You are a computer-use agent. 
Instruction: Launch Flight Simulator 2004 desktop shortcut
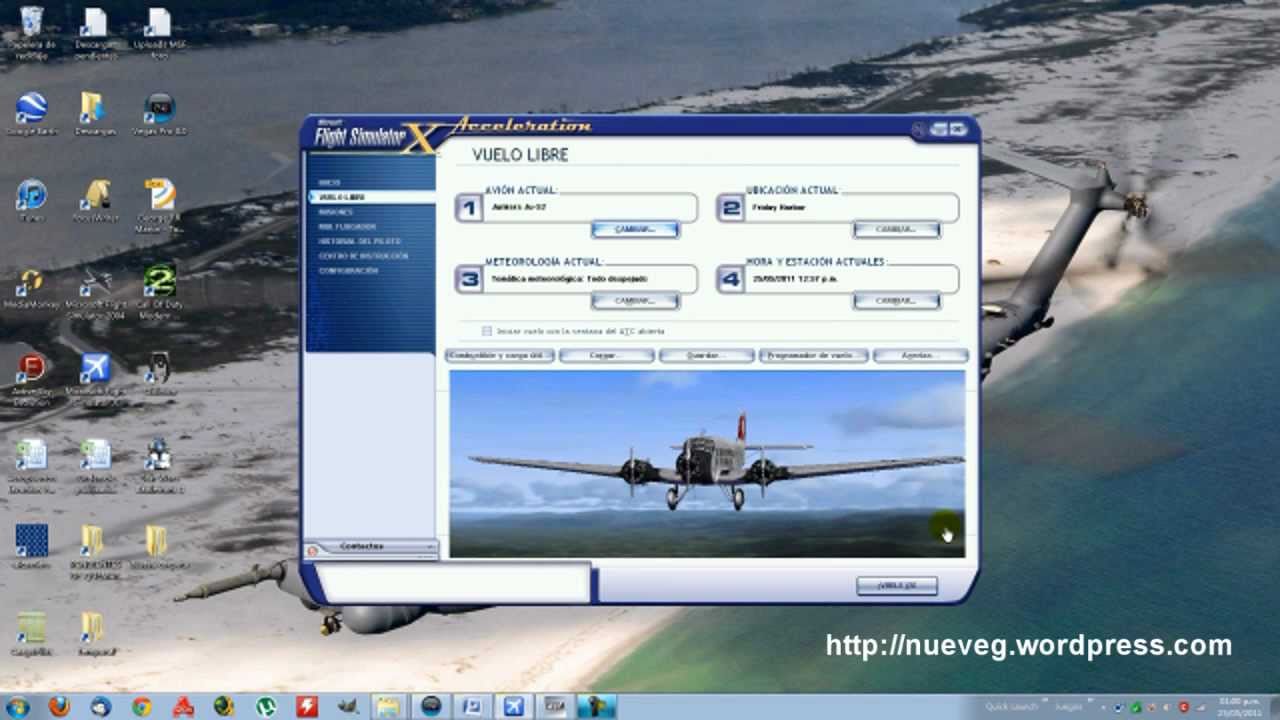coord(95,292)
